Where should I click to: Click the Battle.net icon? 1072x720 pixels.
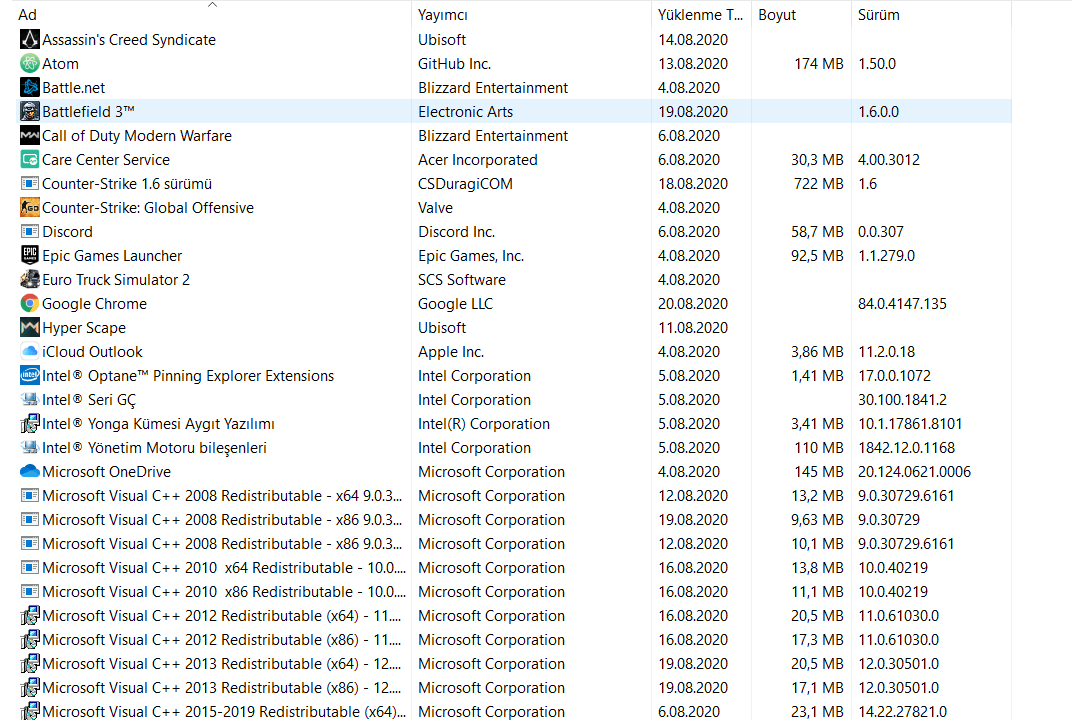pyautogui.click(x=29, y=88)
